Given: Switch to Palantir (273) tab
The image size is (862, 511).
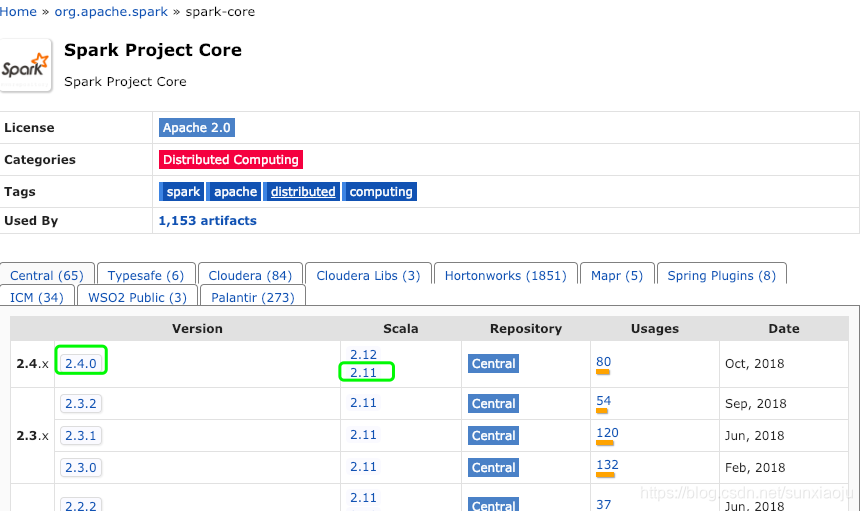Looking at the screenshot, I should pos(253,297).
